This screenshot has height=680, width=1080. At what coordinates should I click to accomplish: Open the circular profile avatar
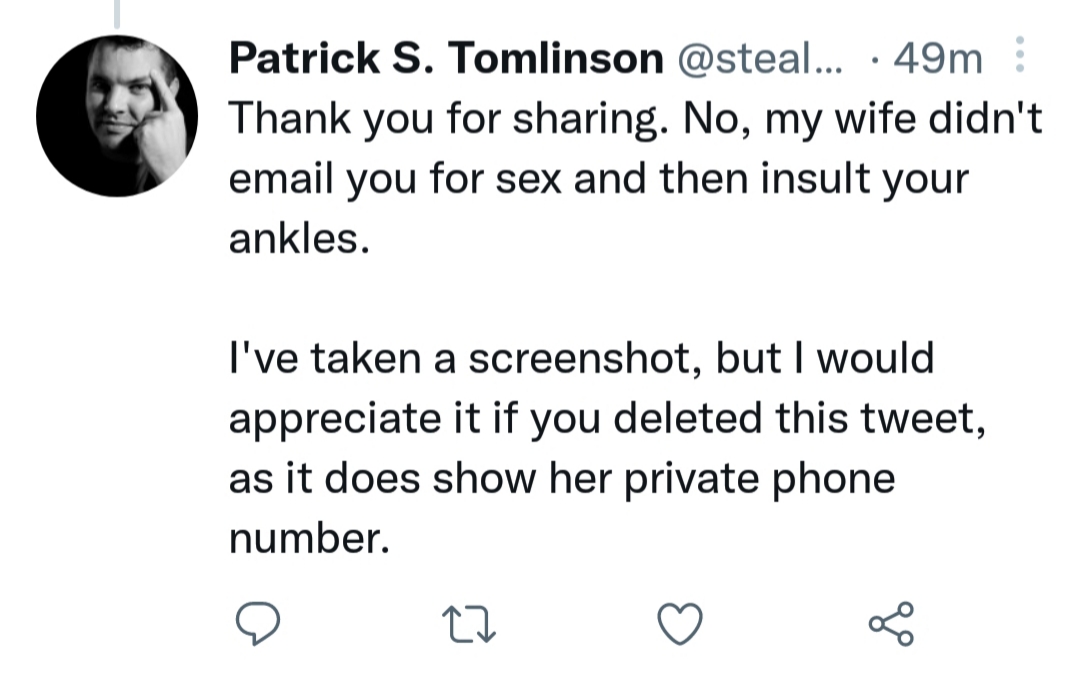[117, 116]
